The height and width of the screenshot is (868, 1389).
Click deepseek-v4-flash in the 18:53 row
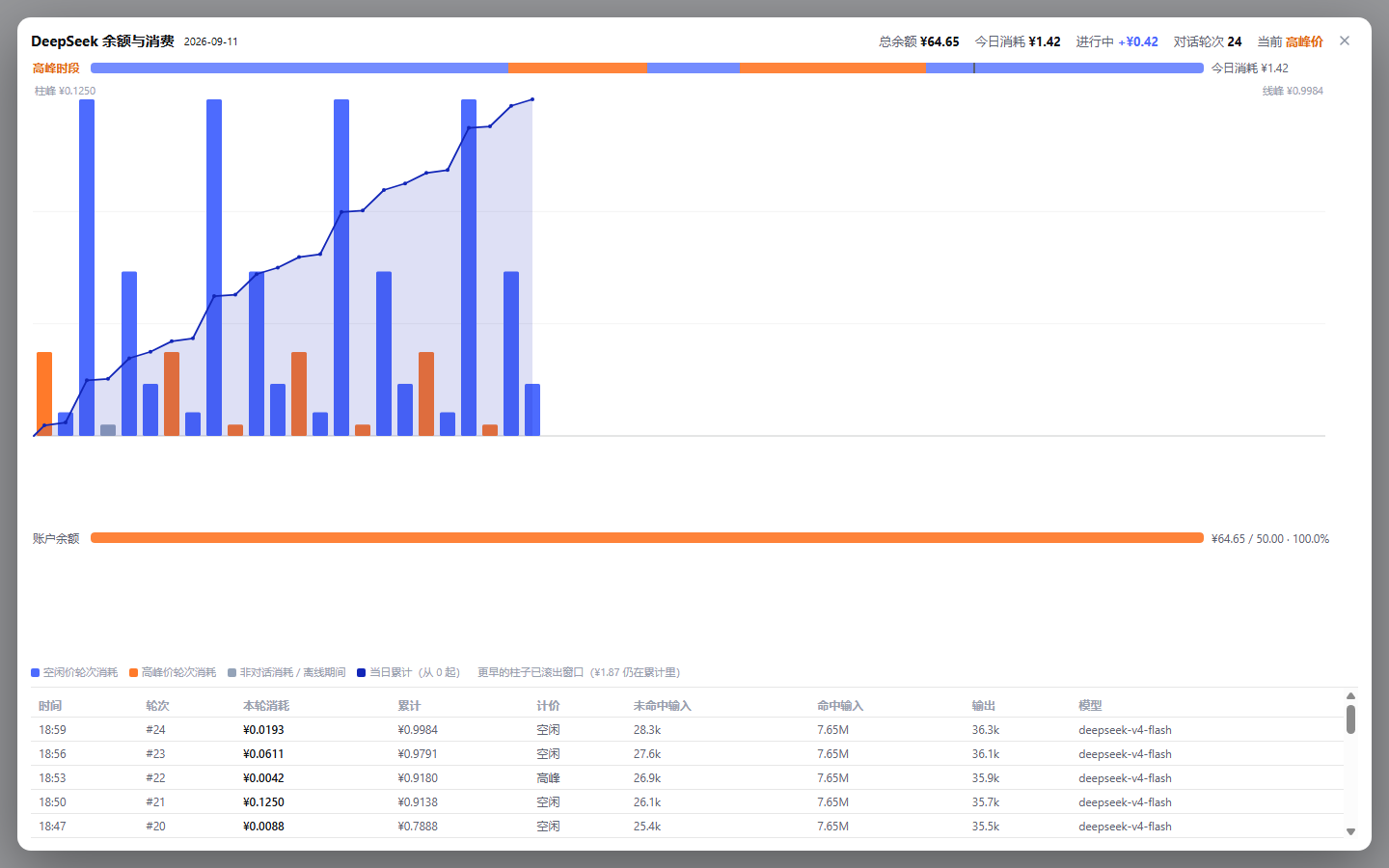[1125, 778]
